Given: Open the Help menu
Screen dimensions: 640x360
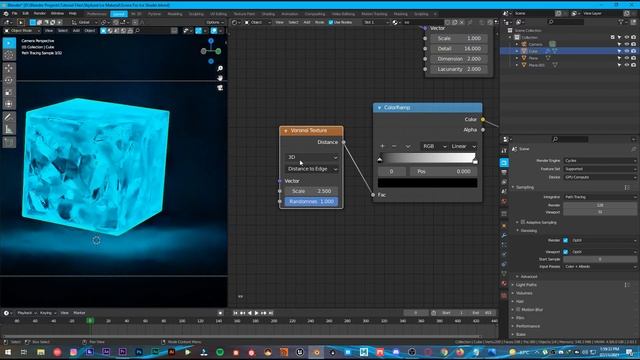Looking at the screenshot, I should (x=73, y=13).
